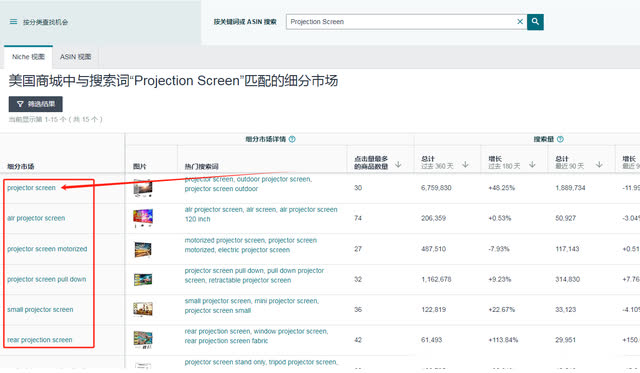Click 'rear projection screen fabric' terms

tap(227, 341)
